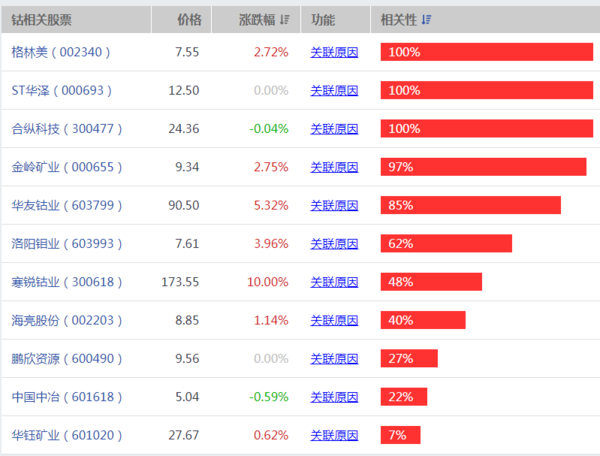Screen dimensions: 600x456
Task: Click the 100% bar for ST华泽
Action: (x=487, y=90)
